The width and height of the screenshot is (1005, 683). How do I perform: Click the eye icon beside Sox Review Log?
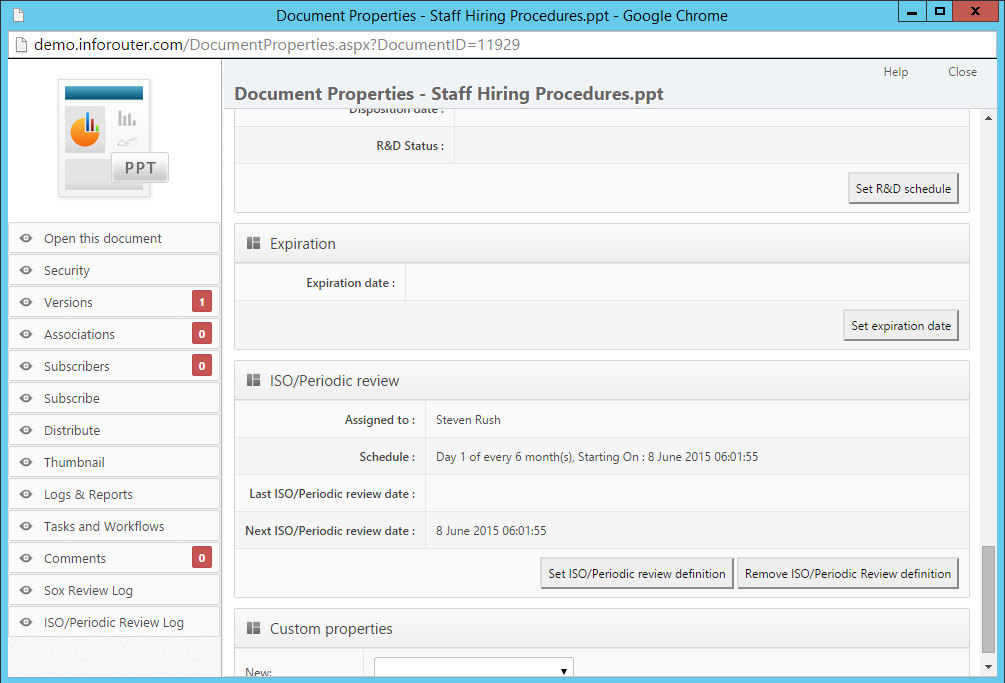point(26,591)
